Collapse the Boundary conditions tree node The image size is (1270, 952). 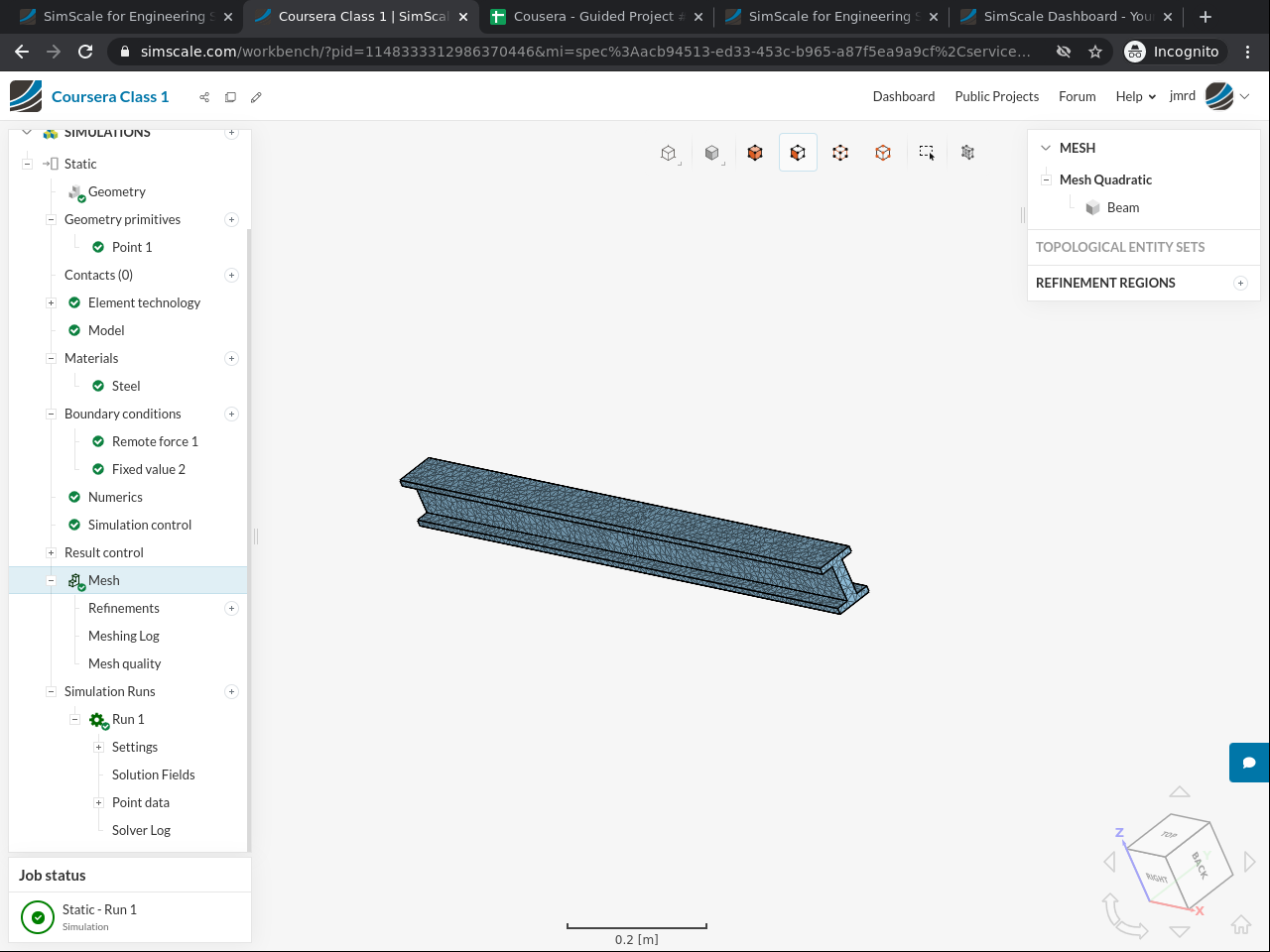pos(51,414)
